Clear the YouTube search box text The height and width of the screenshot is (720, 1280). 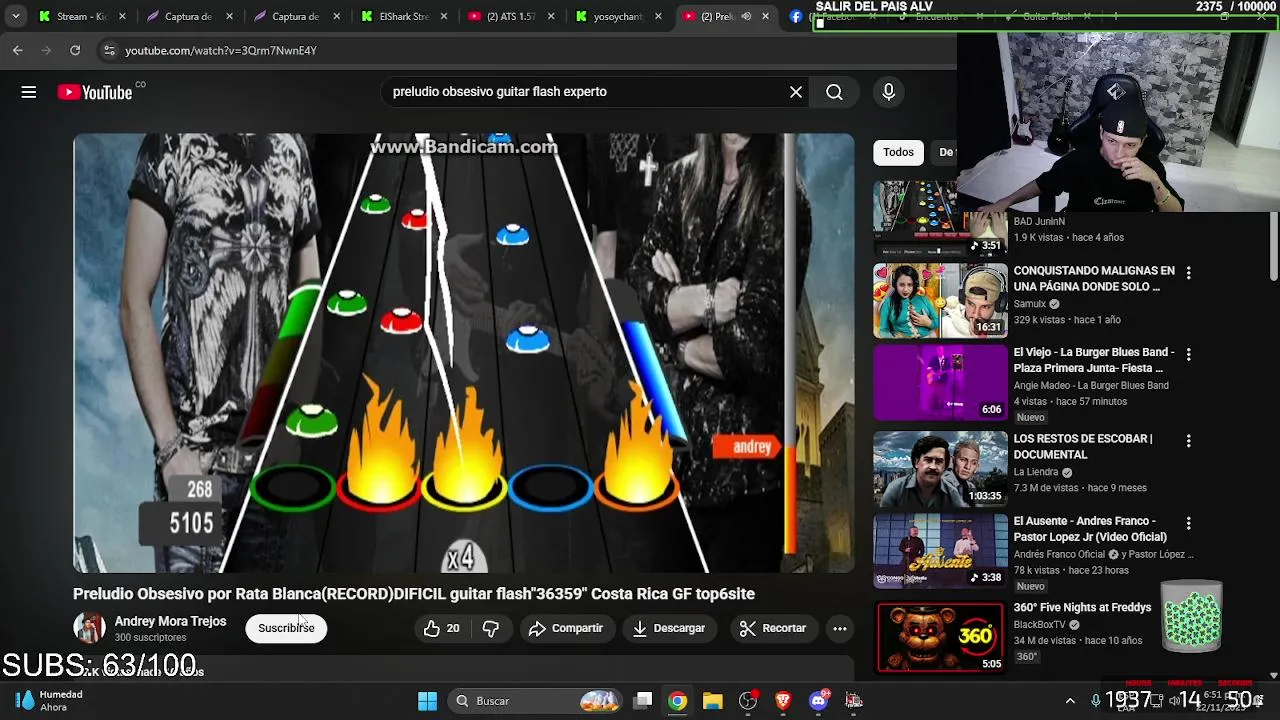(x=796, y=92)
